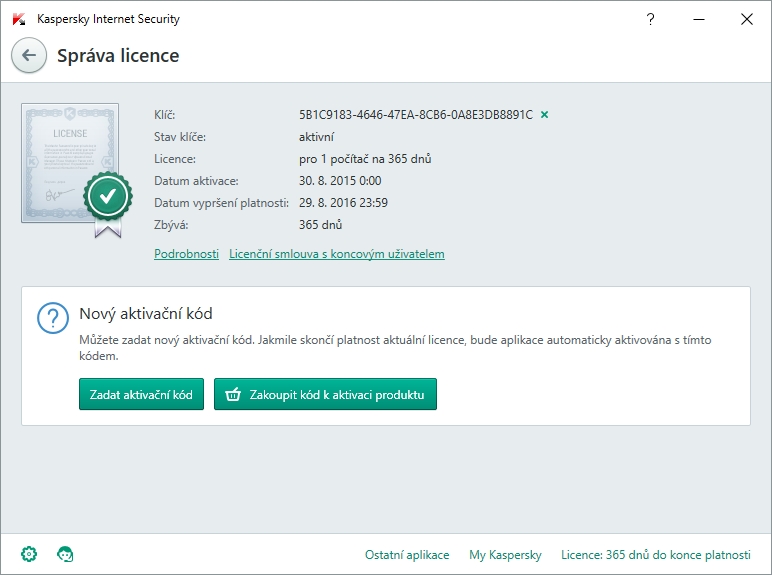Close the Kaspersky Internet Security window

coord(746,19)
